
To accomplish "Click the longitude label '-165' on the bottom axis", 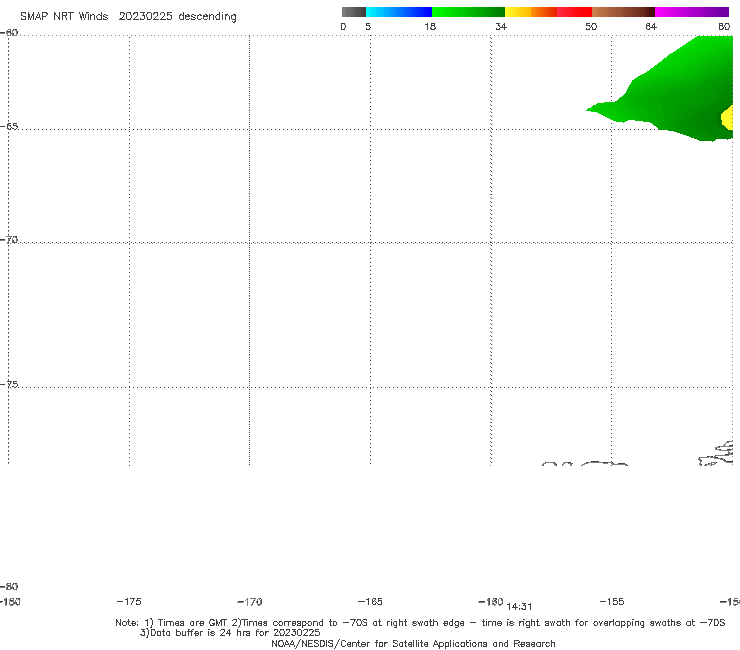I will pos(370,602).
